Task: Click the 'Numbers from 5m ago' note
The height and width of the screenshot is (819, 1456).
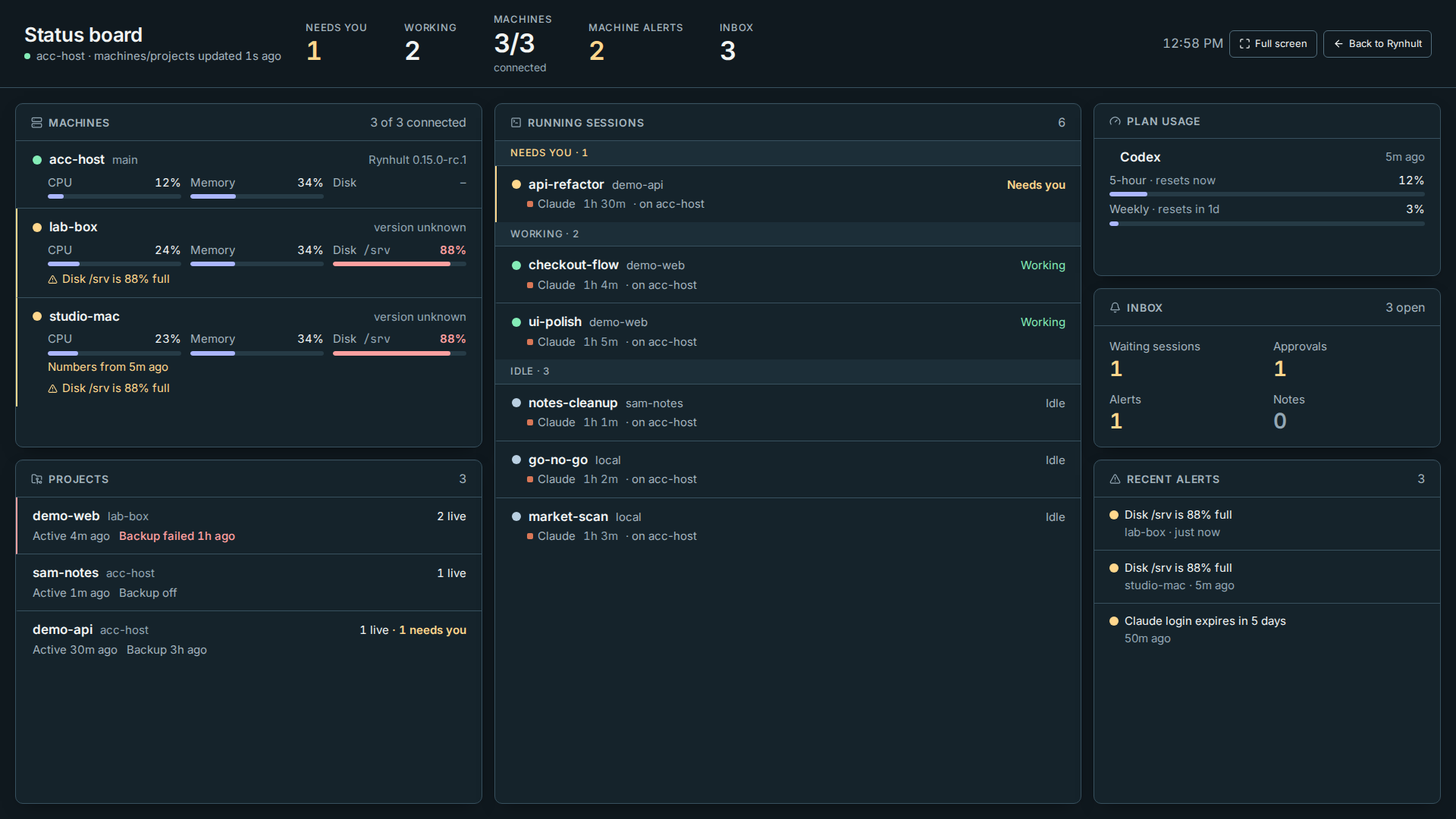Action: pyautogui.click(x=108, y=367)
